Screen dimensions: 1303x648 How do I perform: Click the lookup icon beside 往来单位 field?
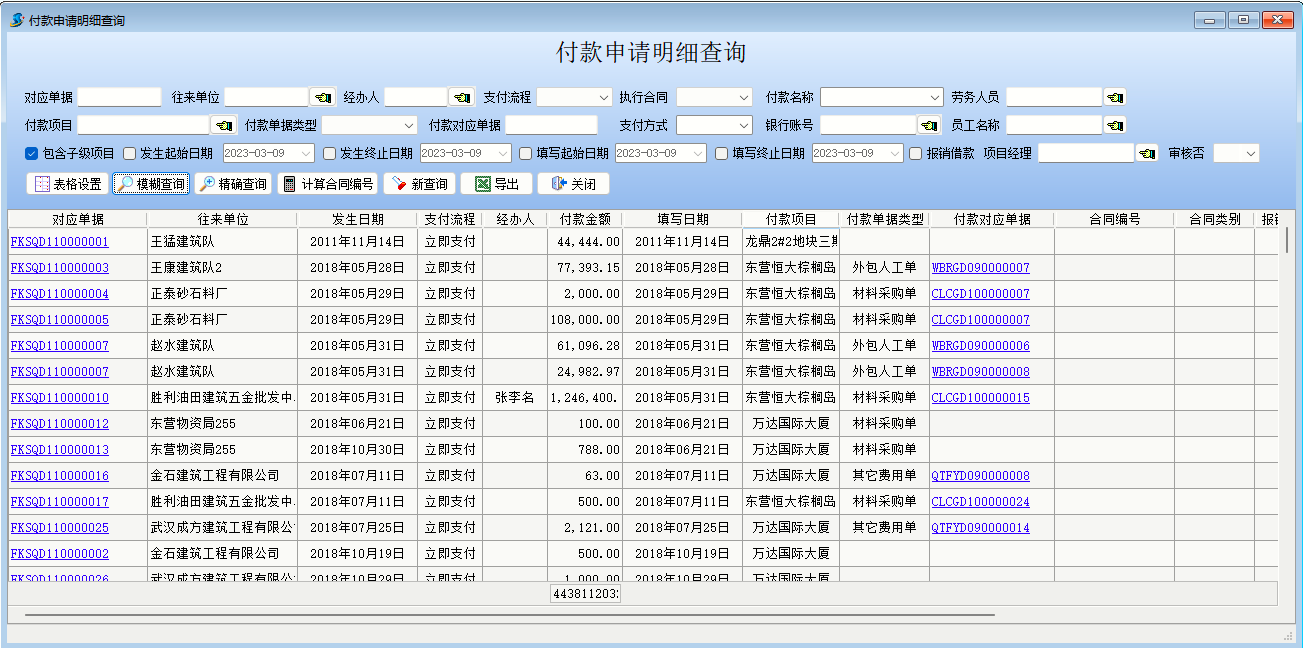tap(322, 98)
